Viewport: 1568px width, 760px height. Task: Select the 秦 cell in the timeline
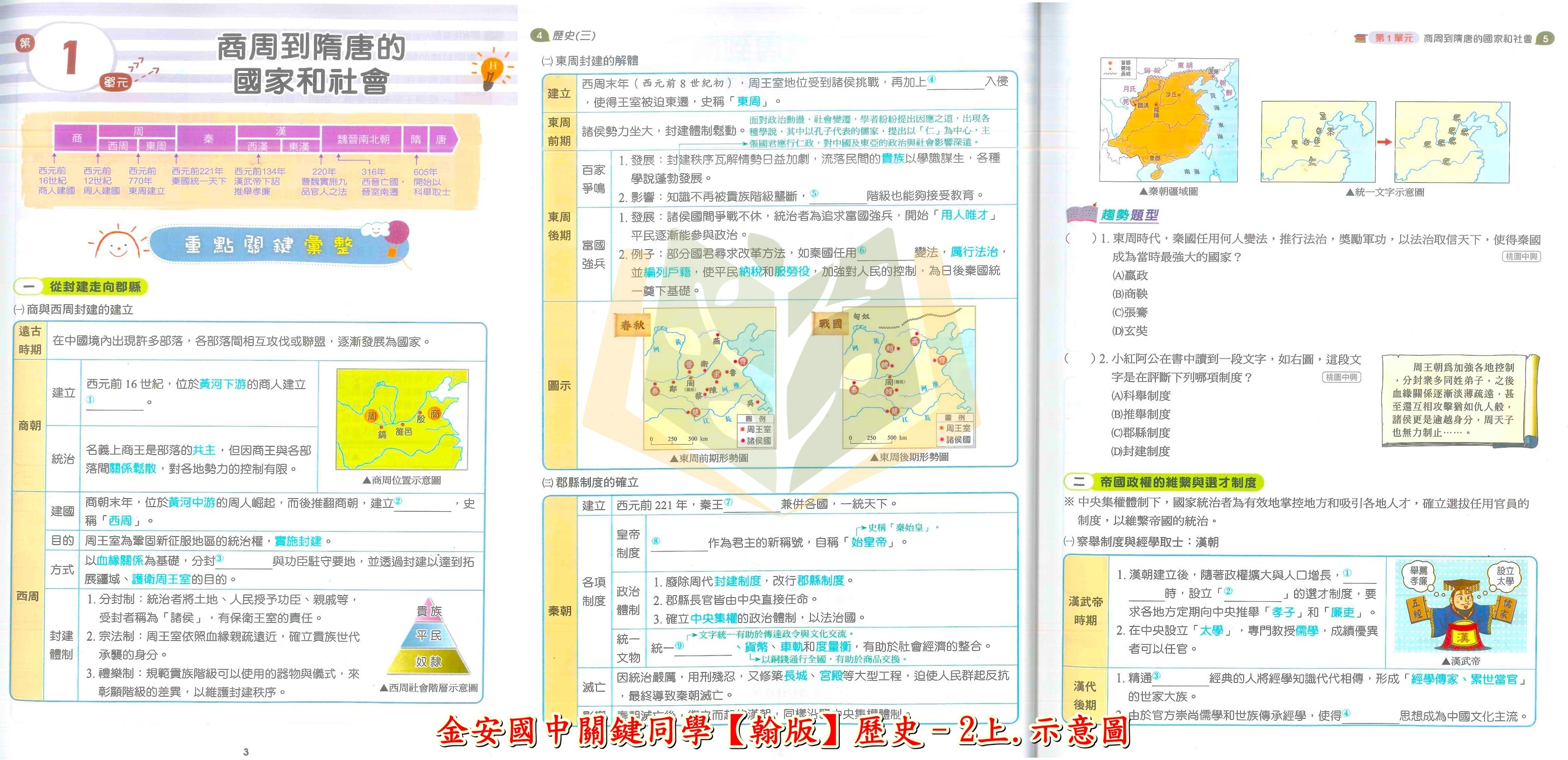pos(207,139)
